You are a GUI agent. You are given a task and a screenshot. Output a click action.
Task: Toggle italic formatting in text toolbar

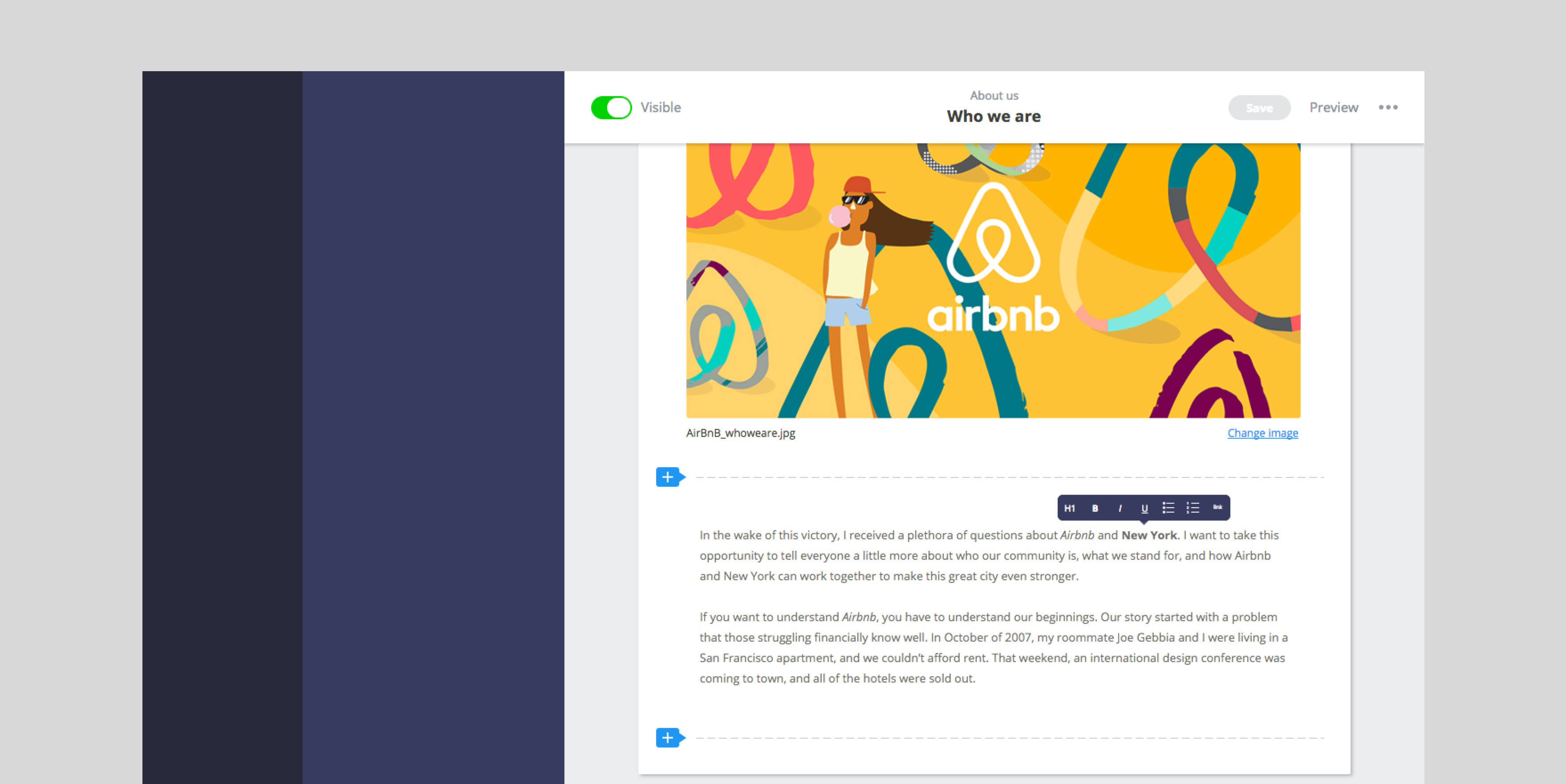pos(1120,508)
